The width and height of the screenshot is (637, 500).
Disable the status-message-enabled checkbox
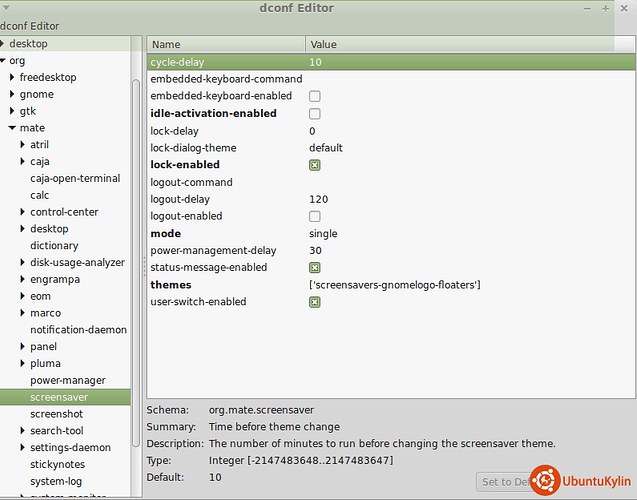pyautogui.click(x=314, y=268)
